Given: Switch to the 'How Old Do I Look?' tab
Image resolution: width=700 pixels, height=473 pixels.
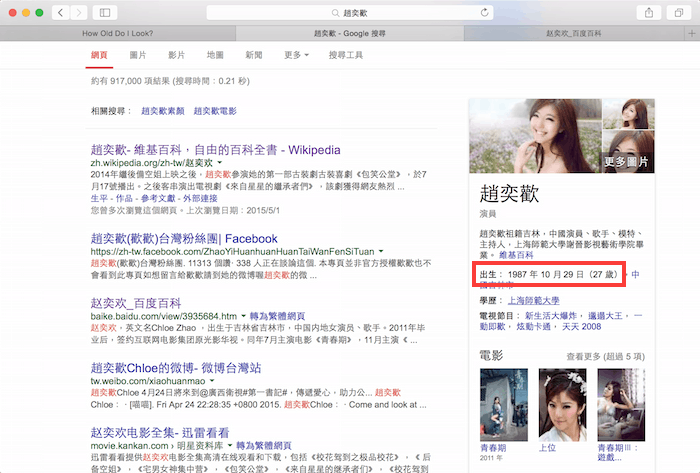Looking at the screenshot, I should tap(117, 33).
